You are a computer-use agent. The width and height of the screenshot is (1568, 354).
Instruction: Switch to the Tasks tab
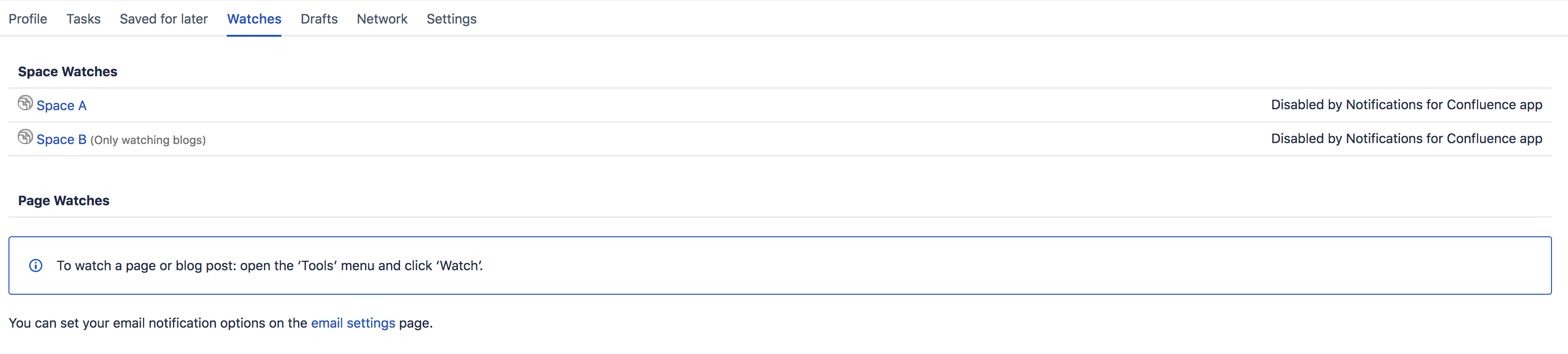click(83, 19)
